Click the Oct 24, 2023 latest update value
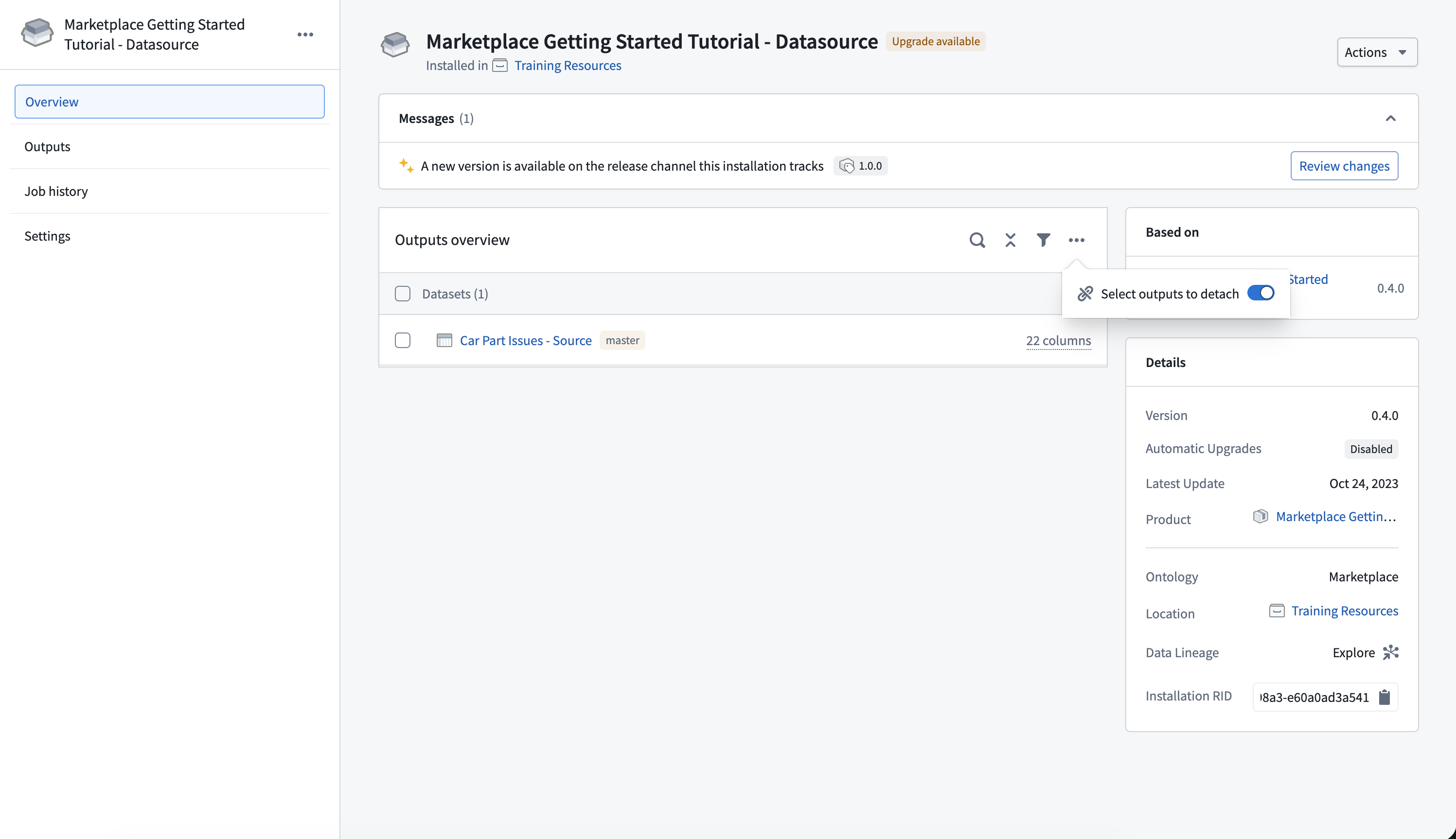 point(1364,484)
